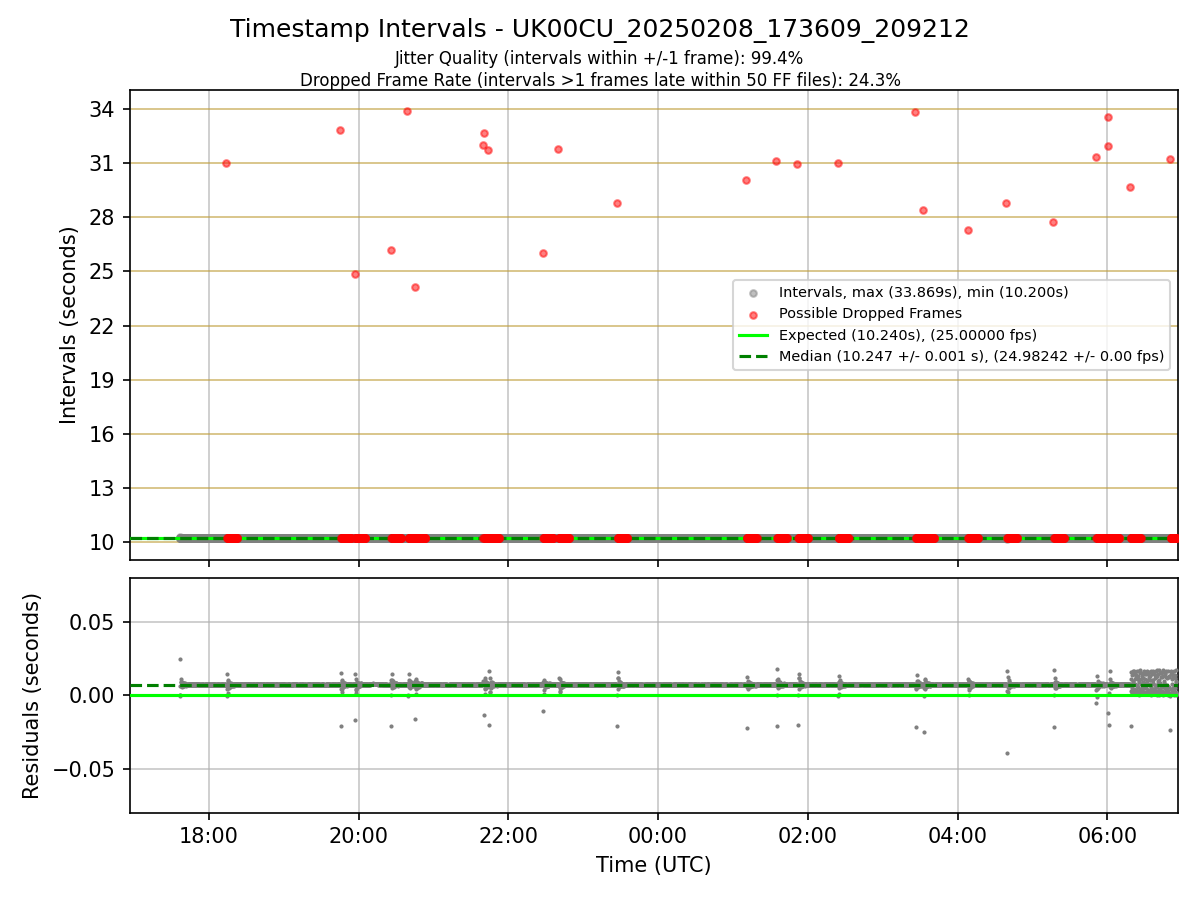Click the 20:00 x-axis tick label
The image size is (1200, 900).
358,835
